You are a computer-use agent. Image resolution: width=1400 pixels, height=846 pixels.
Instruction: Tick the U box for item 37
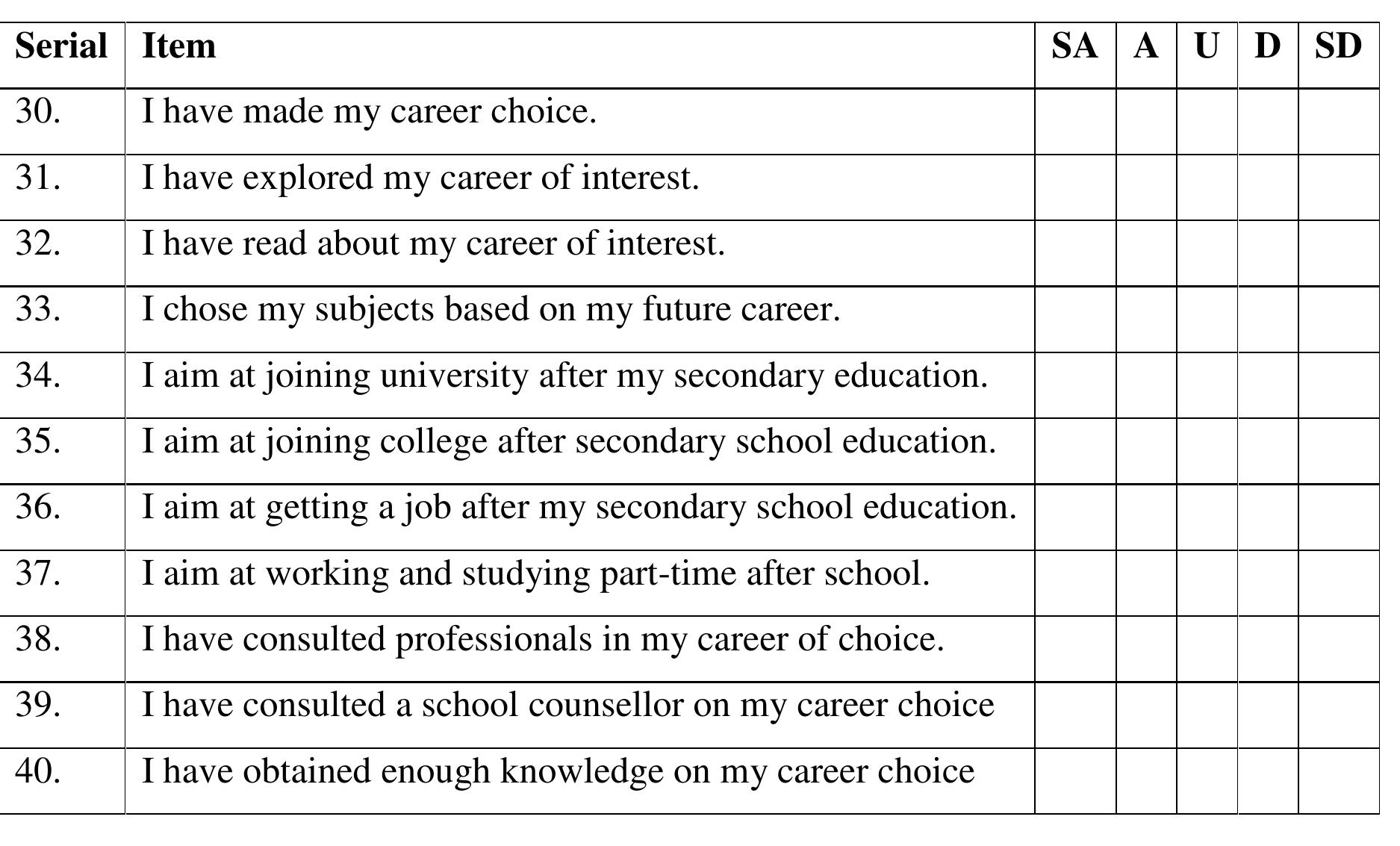1207,582
